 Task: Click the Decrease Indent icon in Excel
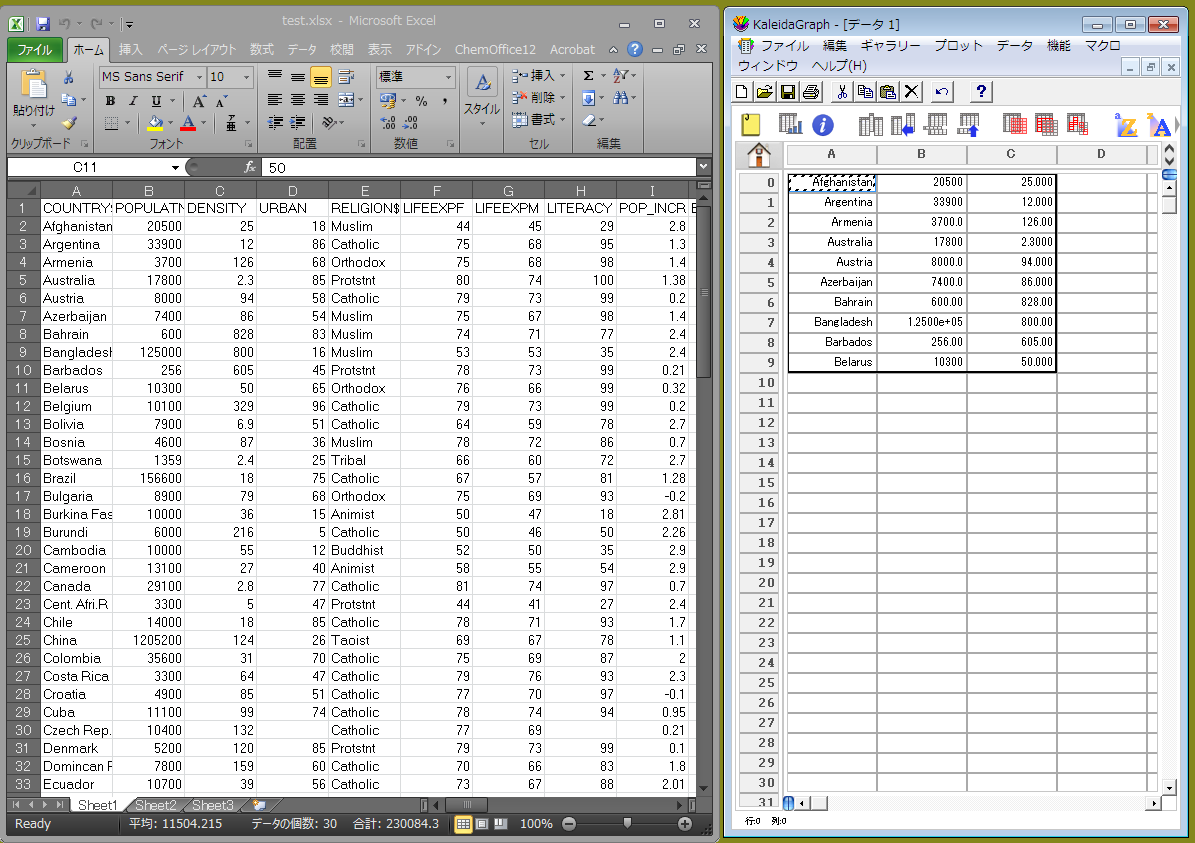(x=276, y=122)
